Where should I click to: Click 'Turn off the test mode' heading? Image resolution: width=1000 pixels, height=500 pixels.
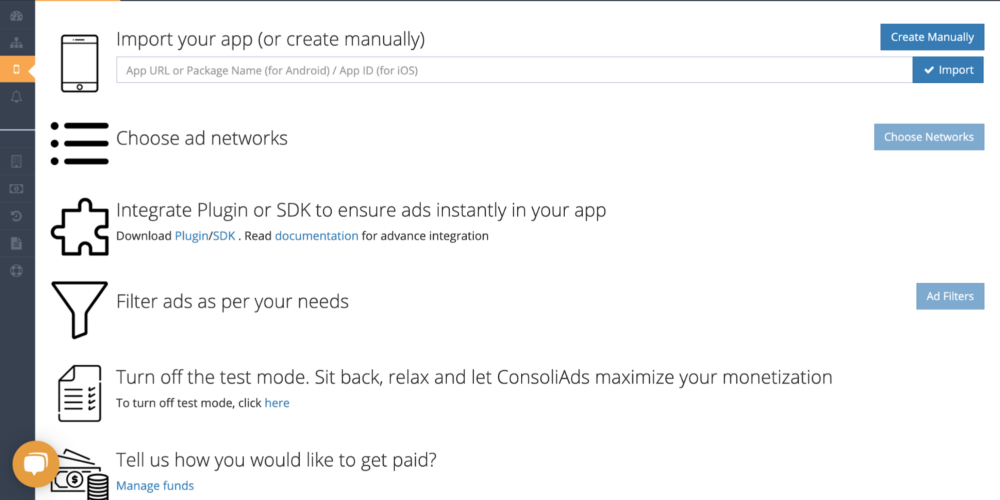pos(474,378)
